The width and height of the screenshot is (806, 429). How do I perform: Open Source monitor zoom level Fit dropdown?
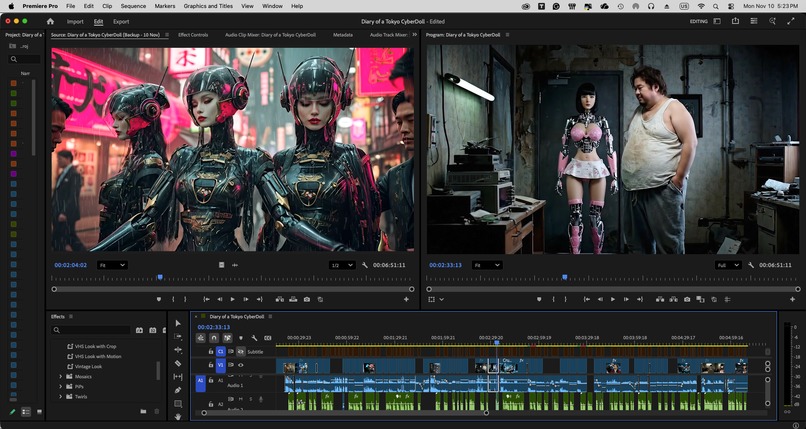click(112, 265)
